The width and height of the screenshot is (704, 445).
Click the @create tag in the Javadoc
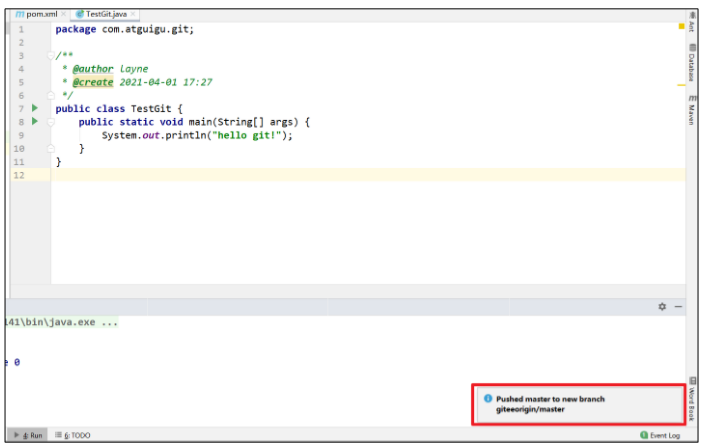pyautogui.click(x=93, y=82)
